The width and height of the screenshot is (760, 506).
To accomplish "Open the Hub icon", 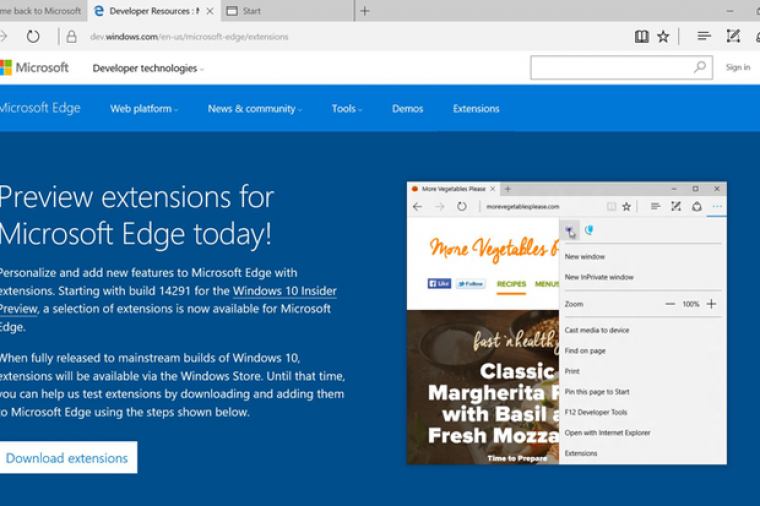I will pos(704,36).
